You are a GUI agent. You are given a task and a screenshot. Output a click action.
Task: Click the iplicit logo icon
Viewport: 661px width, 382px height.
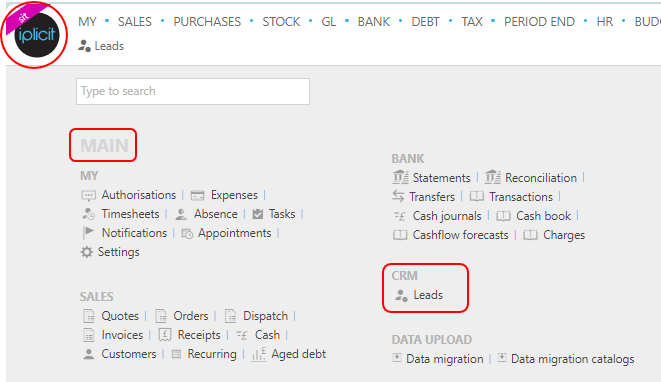coord(35,35)
